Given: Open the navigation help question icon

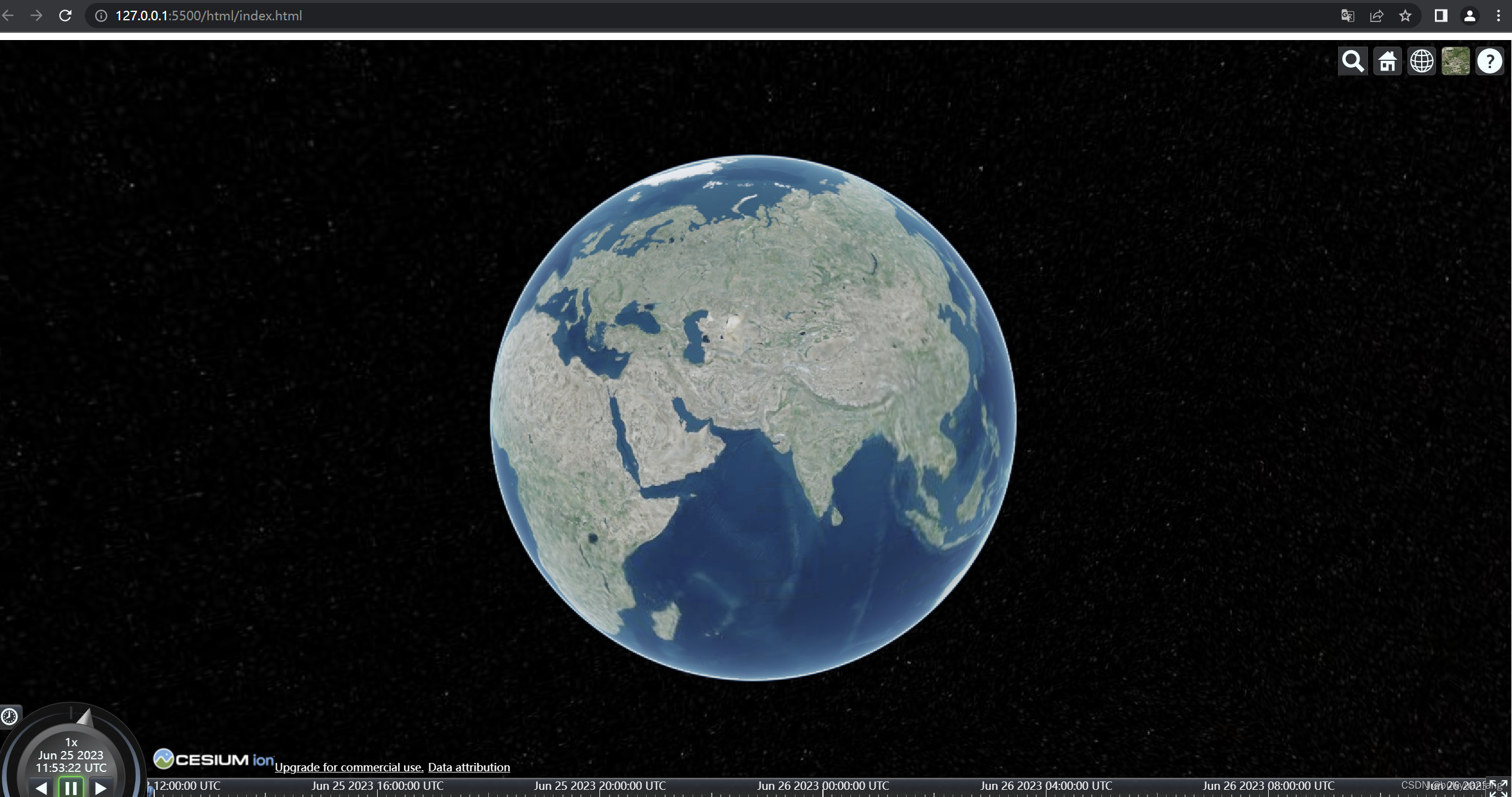Looking at the screenshot, I should pos(1489,61).
